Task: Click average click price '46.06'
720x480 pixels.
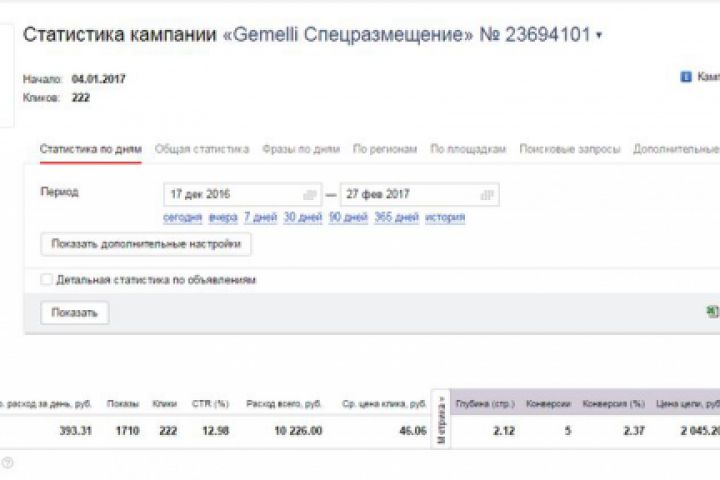Action: [x=413, y=431]
